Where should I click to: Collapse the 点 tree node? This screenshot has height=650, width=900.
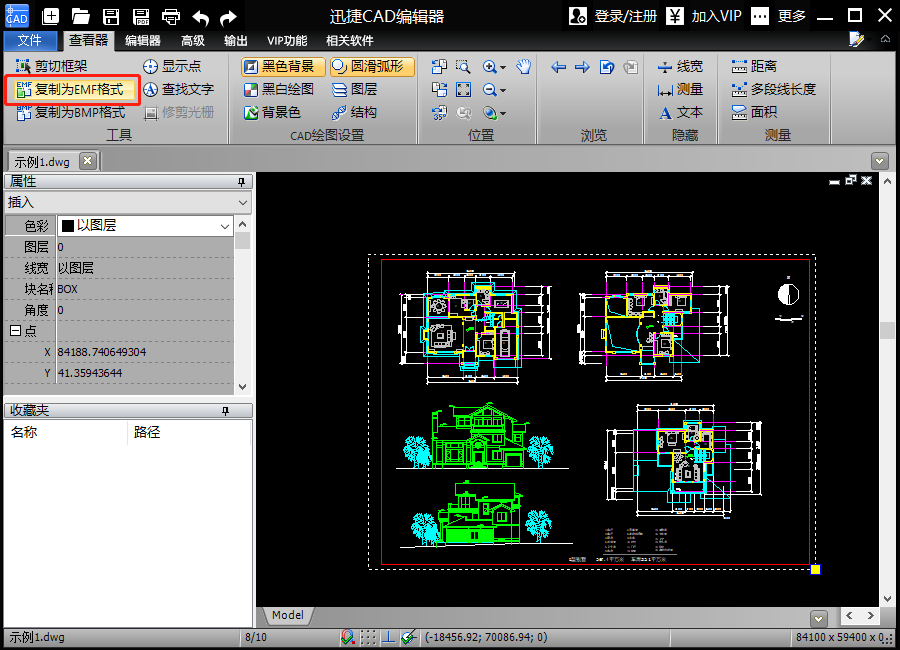tap(15, 331)
